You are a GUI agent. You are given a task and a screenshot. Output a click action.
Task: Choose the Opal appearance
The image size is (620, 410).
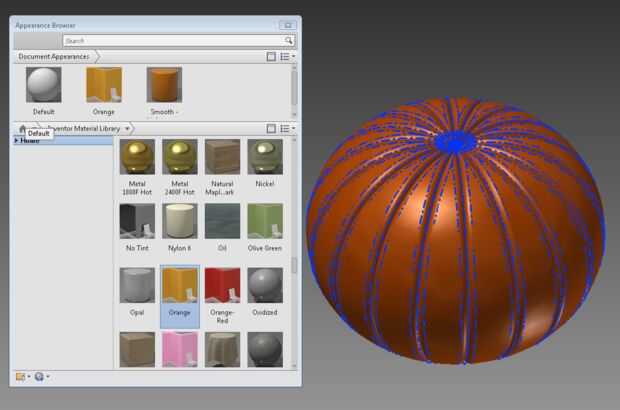[137, 285]
